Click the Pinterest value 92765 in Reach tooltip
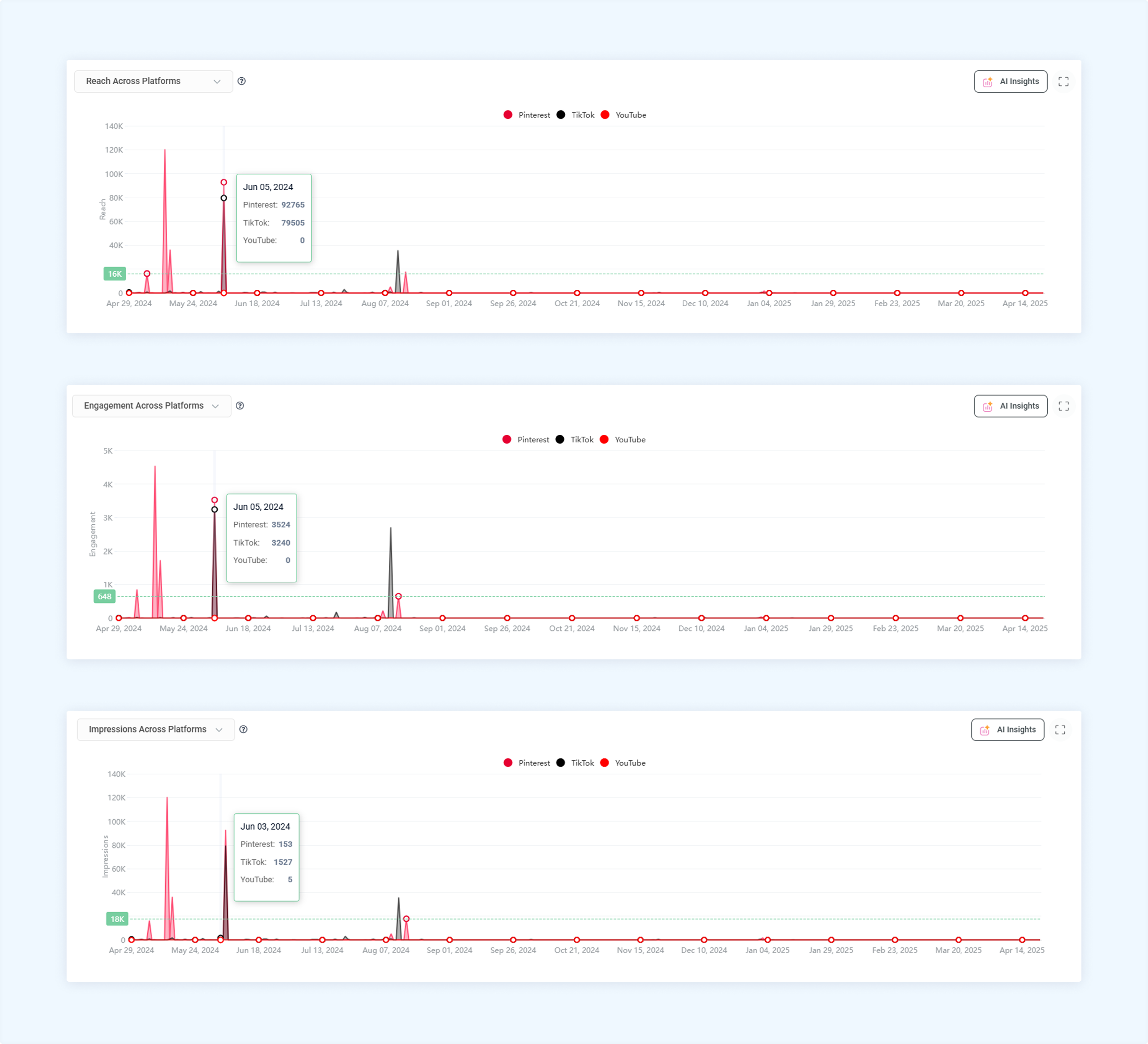This screenshot has height=1044, width=1148. (x=293, y=205)
